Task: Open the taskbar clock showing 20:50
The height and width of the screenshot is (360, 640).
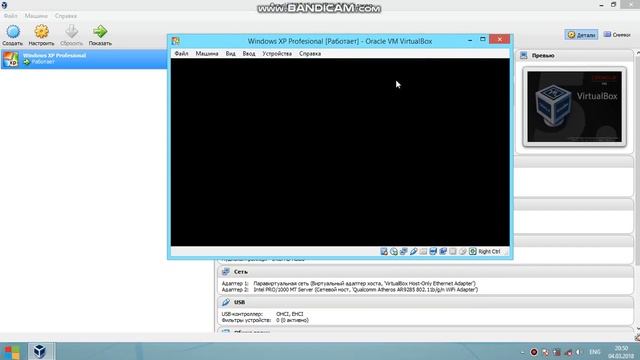Action: tap(620, 352)
